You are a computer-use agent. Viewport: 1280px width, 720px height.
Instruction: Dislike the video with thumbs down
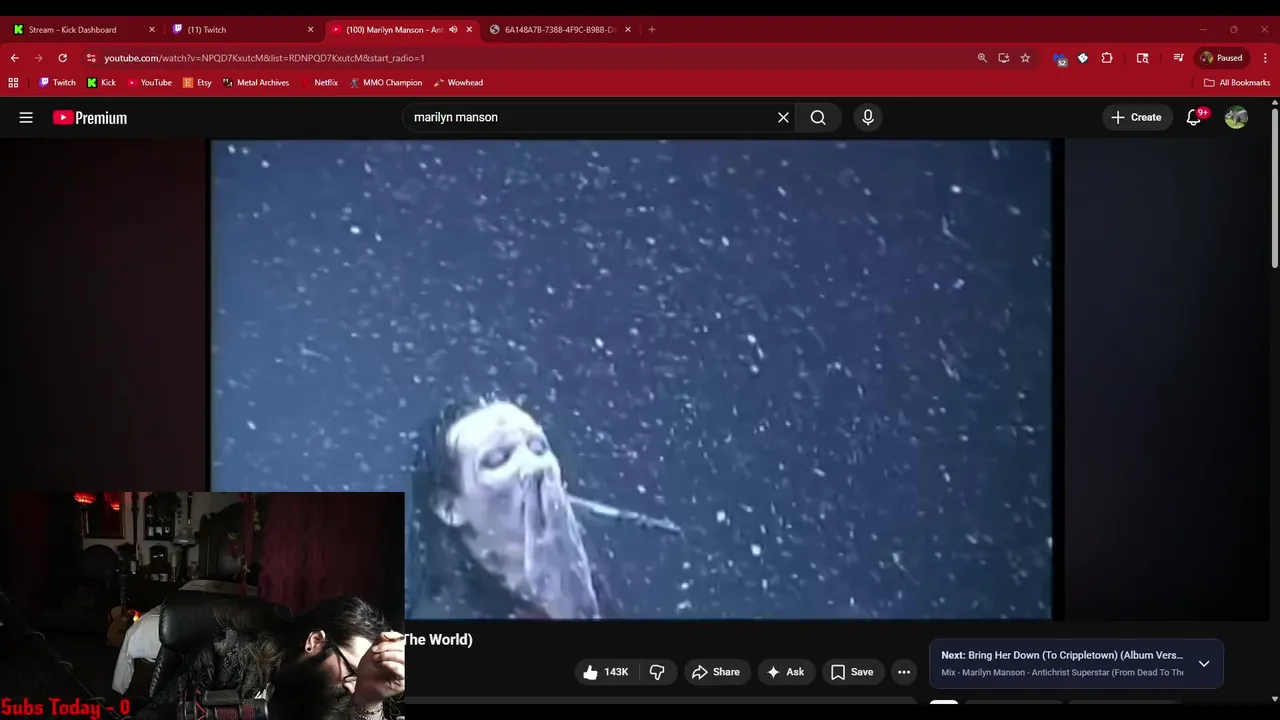[x=657, y=672]
